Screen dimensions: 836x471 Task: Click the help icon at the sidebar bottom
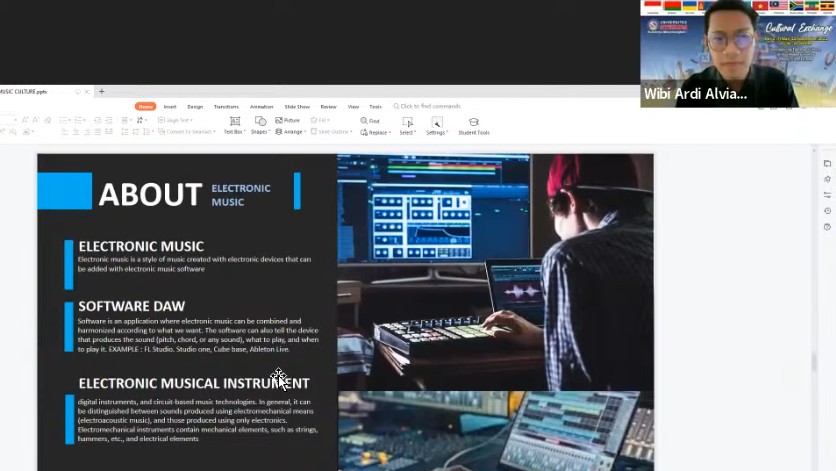(827, 227)
